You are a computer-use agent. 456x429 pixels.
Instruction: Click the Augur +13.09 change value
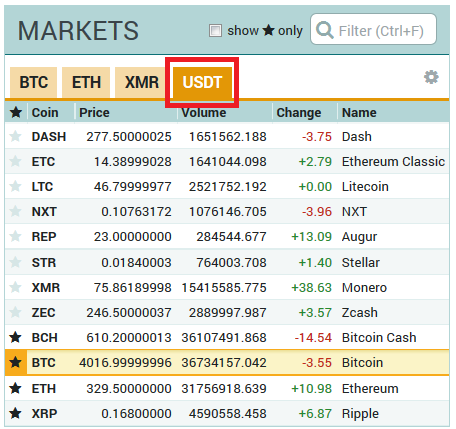tap(312, 237)
